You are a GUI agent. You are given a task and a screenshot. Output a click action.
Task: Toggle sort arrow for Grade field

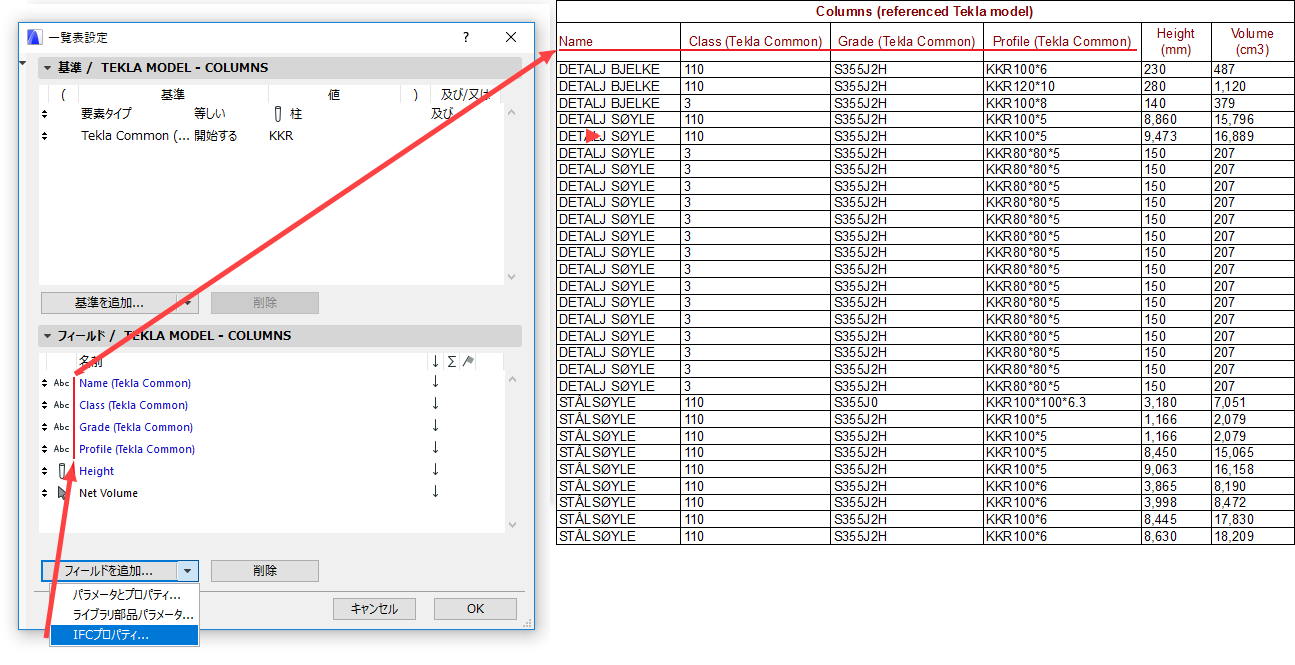tap(435, 427)
